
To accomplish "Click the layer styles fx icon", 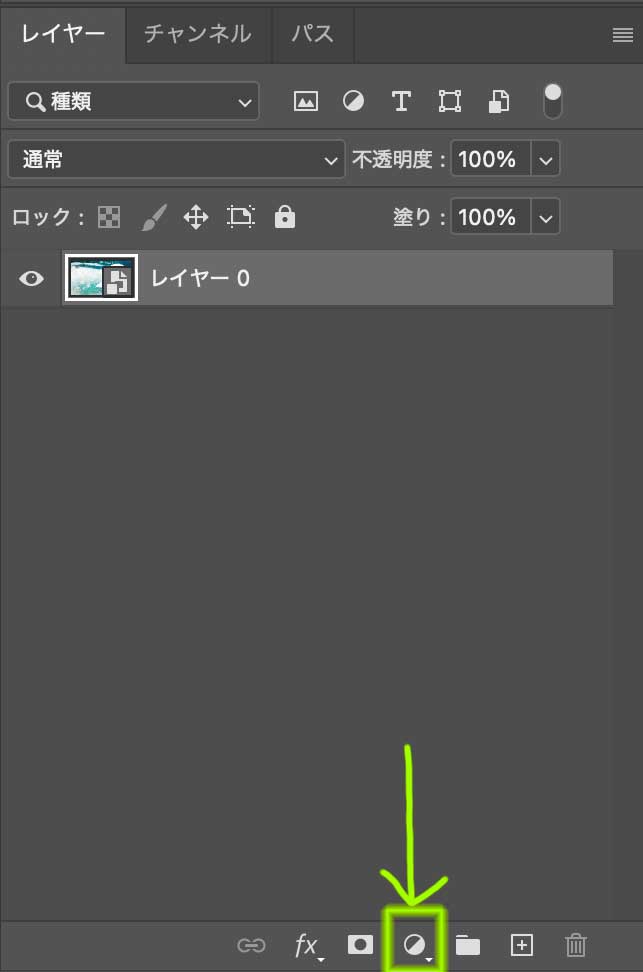I will click(x=307, y=945).
